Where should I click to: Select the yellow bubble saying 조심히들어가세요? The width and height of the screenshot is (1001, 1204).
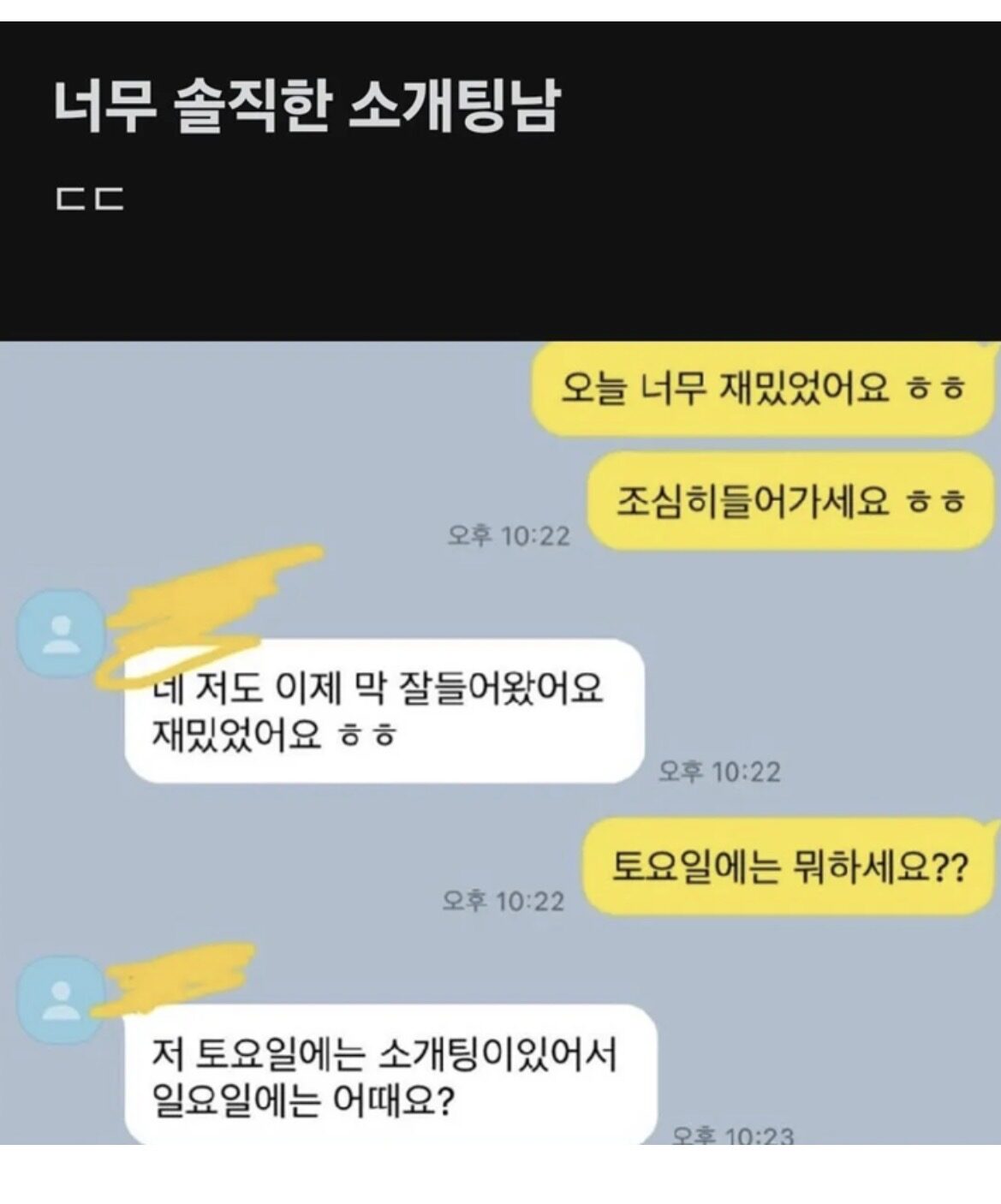pyautogui.click(x=790, y=500)
